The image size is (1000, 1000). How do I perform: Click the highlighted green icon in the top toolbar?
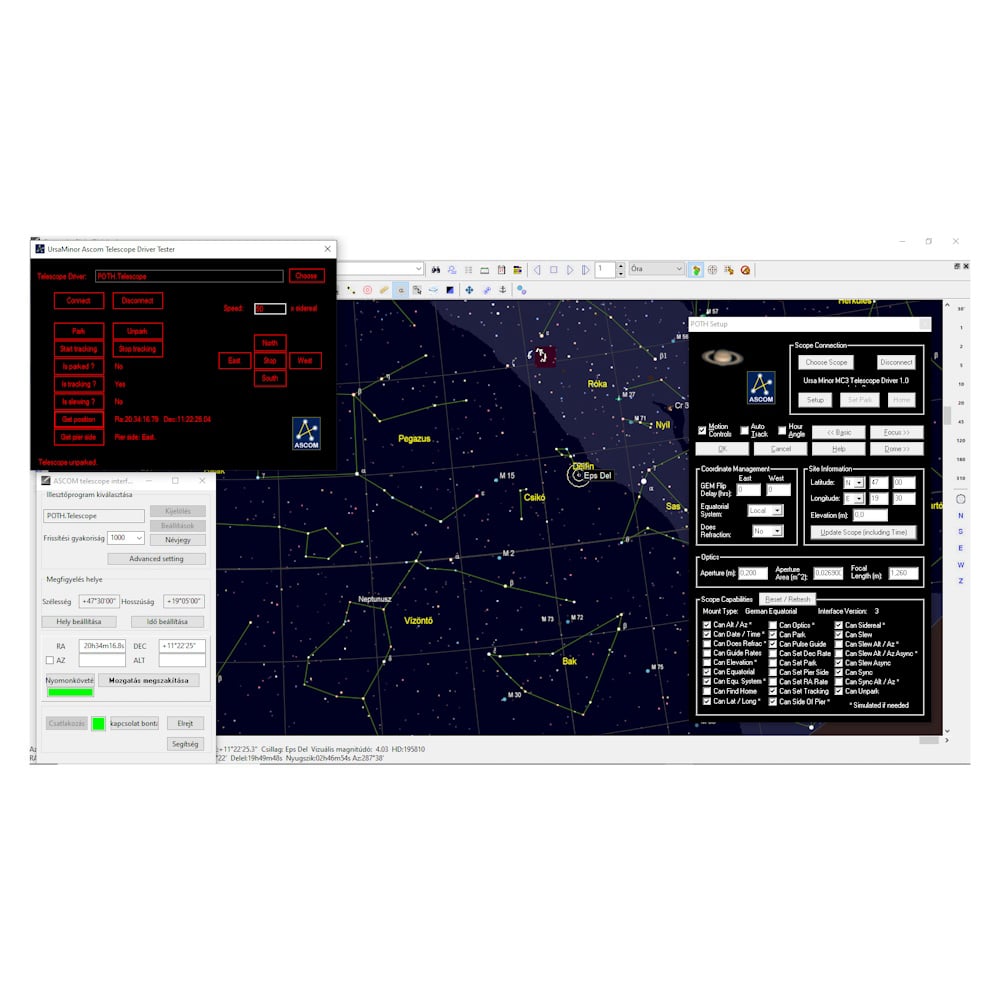point(696,270)
